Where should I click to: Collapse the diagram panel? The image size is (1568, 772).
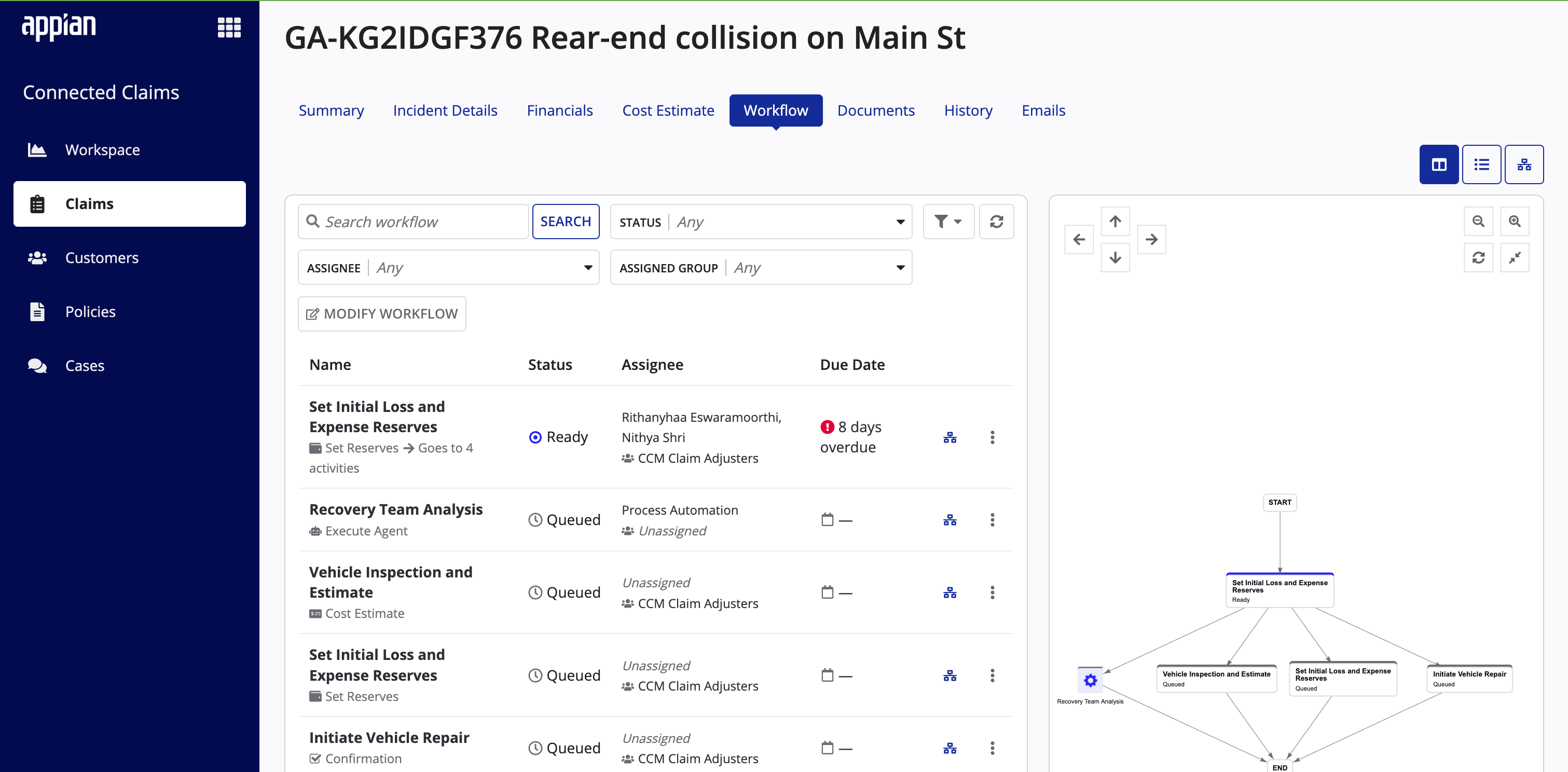(x=1515, y=257)
